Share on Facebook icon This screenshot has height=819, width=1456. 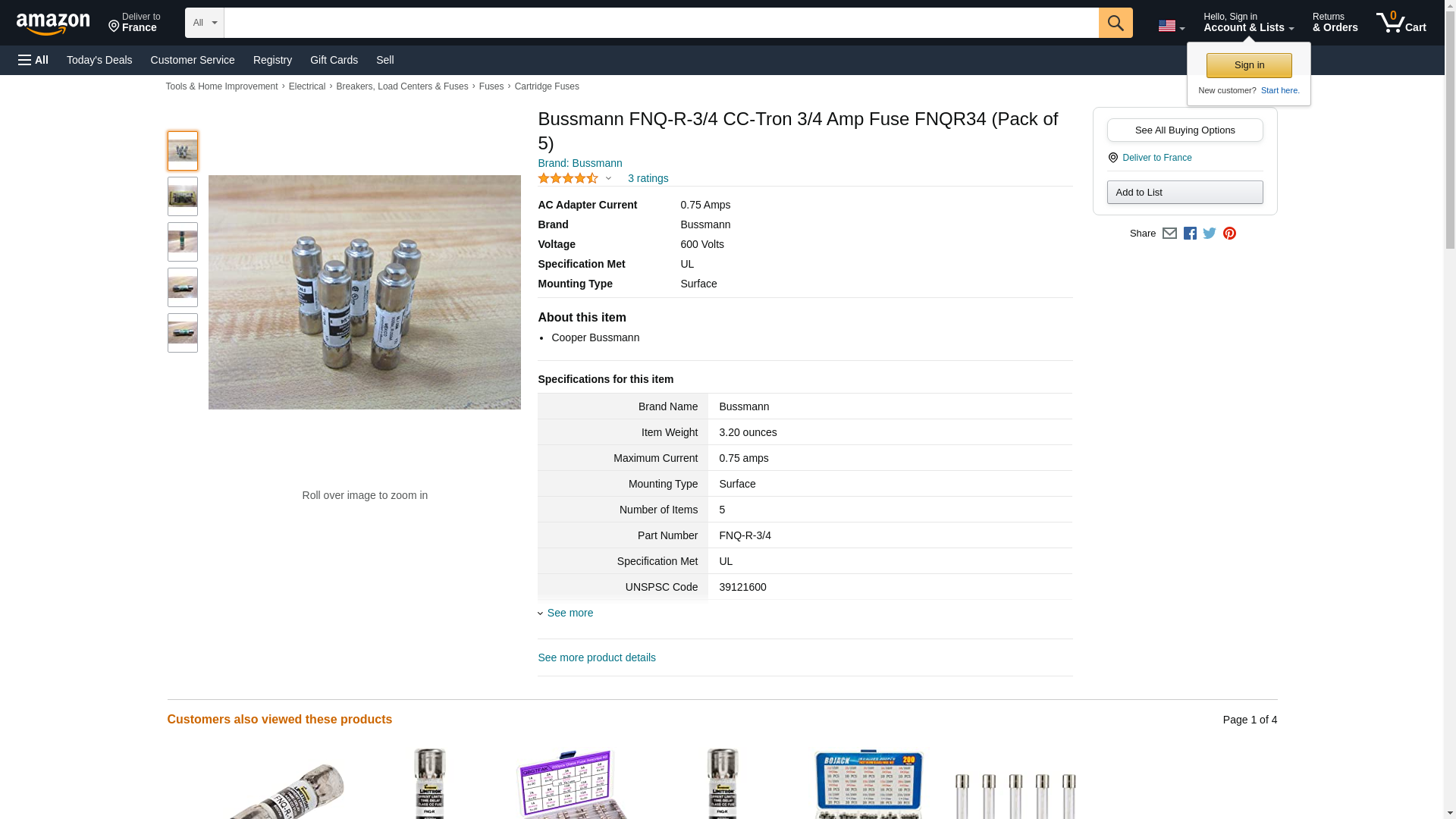pos(1190,234)
